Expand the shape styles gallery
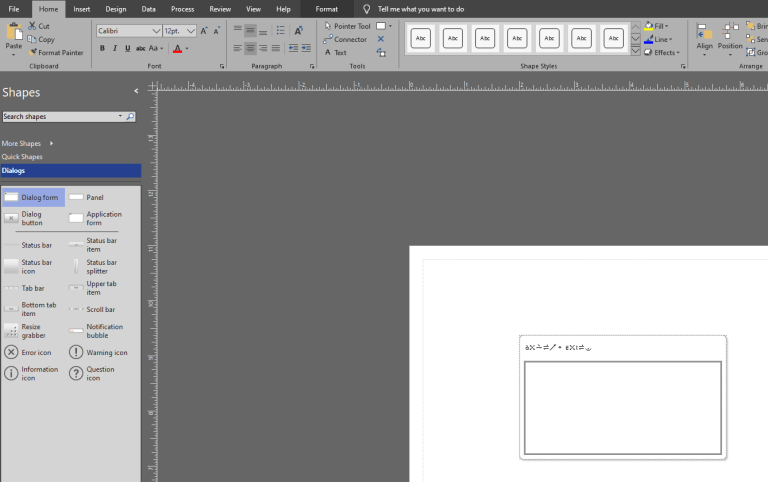768x482 pixels. pyautogui.click(x=635, y=51)
